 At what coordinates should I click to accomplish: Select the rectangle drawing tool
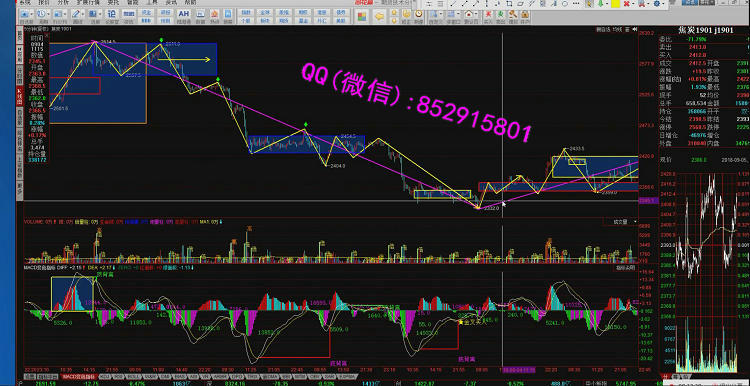tap(509, 3)
